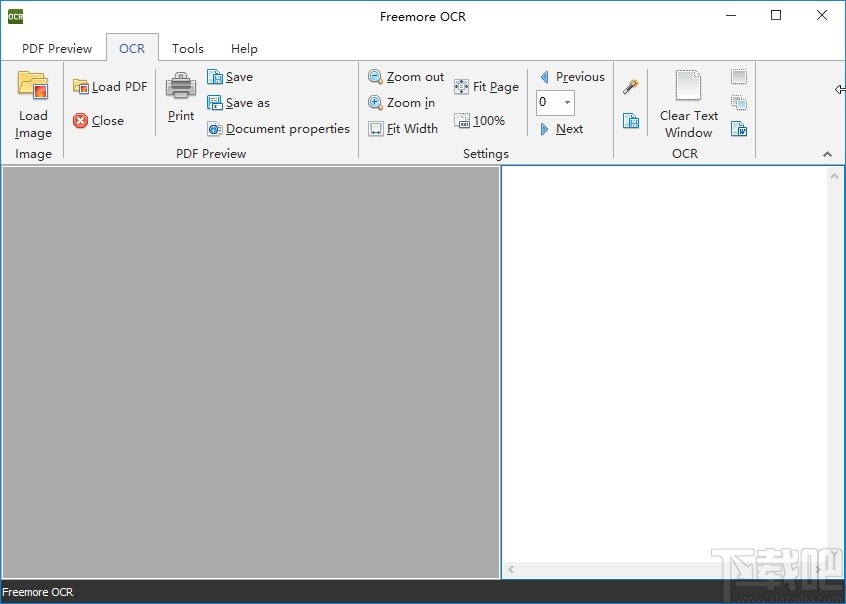Click the copy overlapping squares icon
846x604 pixels.
click(739, 103)
